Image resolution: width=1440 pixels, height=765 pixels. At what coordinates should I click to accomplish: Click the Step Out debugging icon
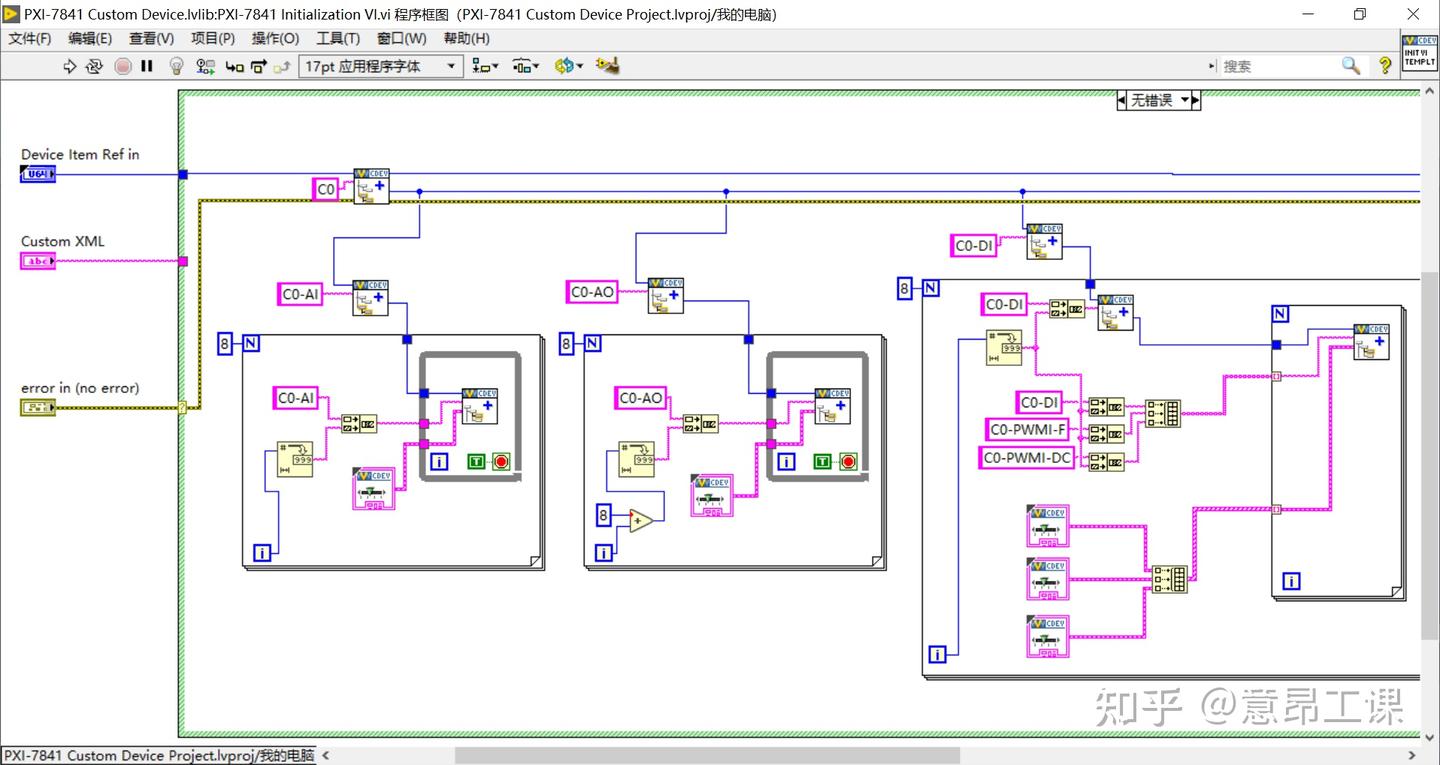pos(282,66)
